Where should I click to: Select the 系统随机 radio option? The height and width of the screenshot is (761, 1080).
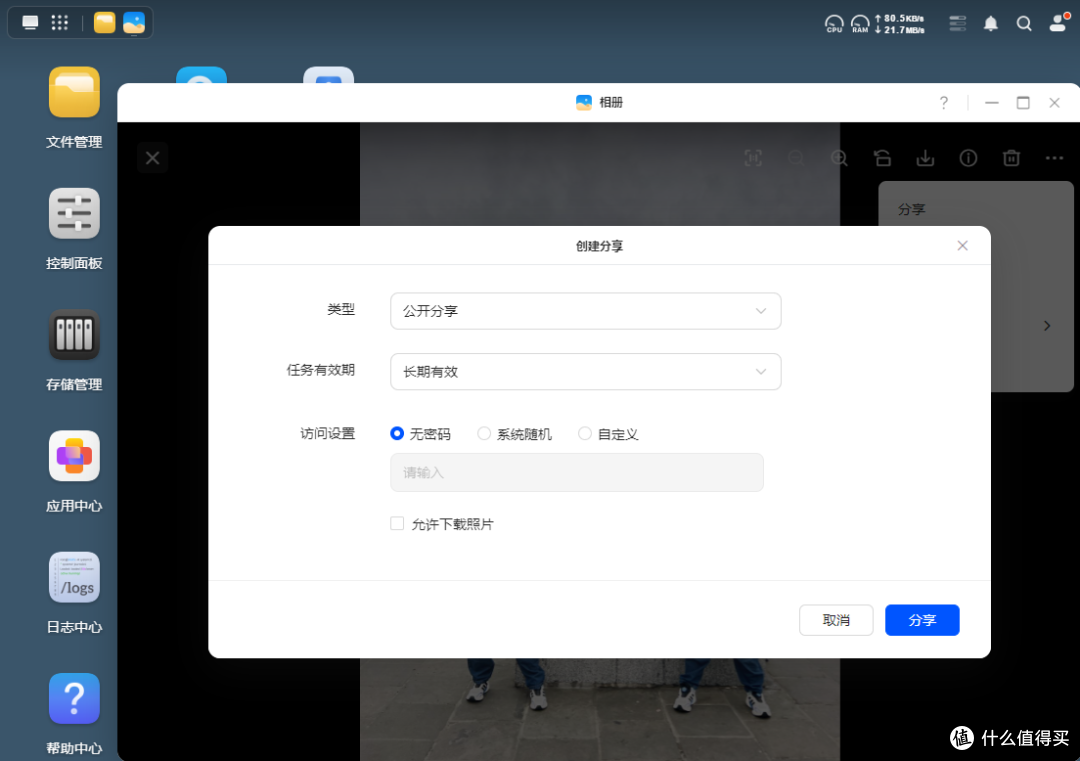pyautogui.click(x=484, y=433)
